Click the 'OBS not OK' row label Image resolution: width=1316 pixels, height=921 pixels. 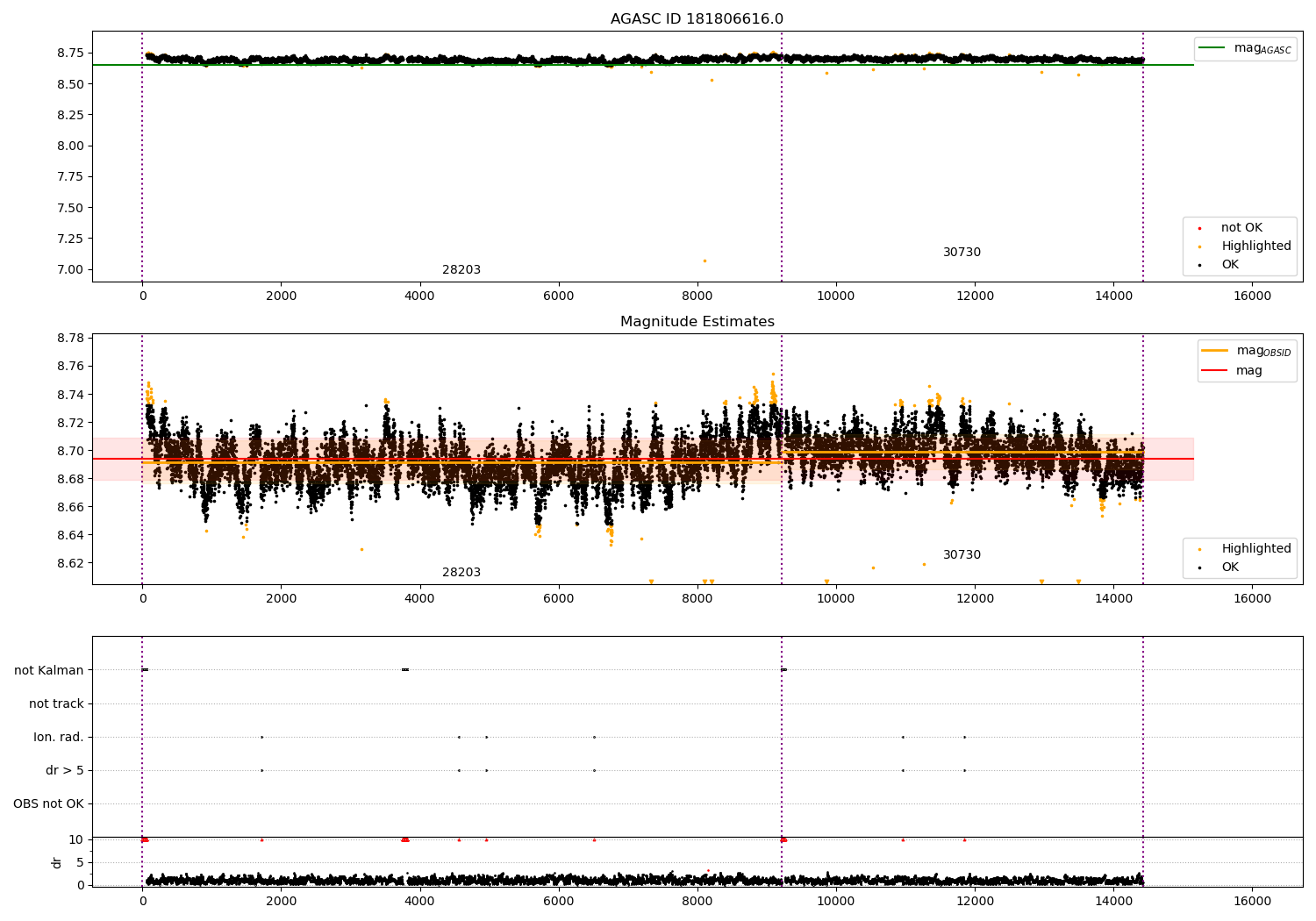tap(48, 803)
